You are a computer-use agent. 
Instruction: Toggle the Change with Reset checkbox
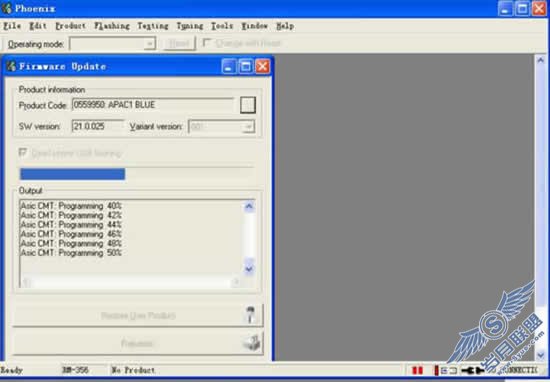click(x=207, y=43)
